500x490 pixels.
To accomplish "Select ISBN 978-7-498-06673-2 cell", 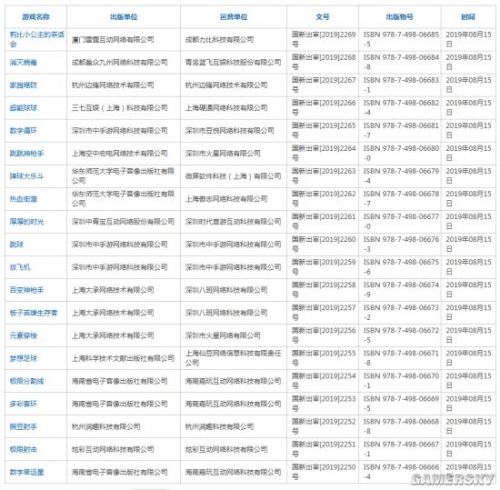I will coord(401,313).
